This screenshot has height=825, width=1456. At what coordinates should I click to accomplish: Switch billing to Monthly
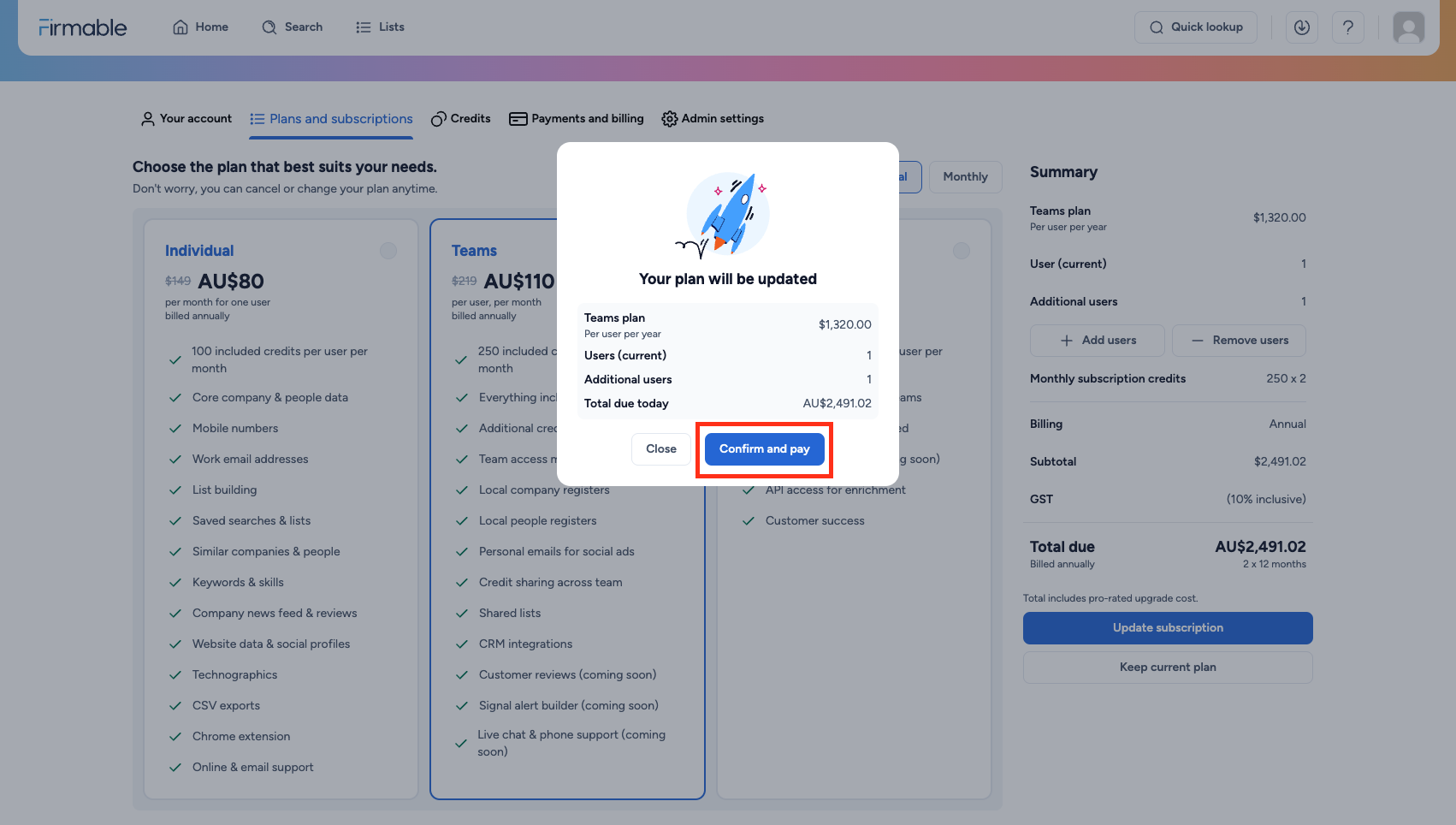tap(965, 177)
